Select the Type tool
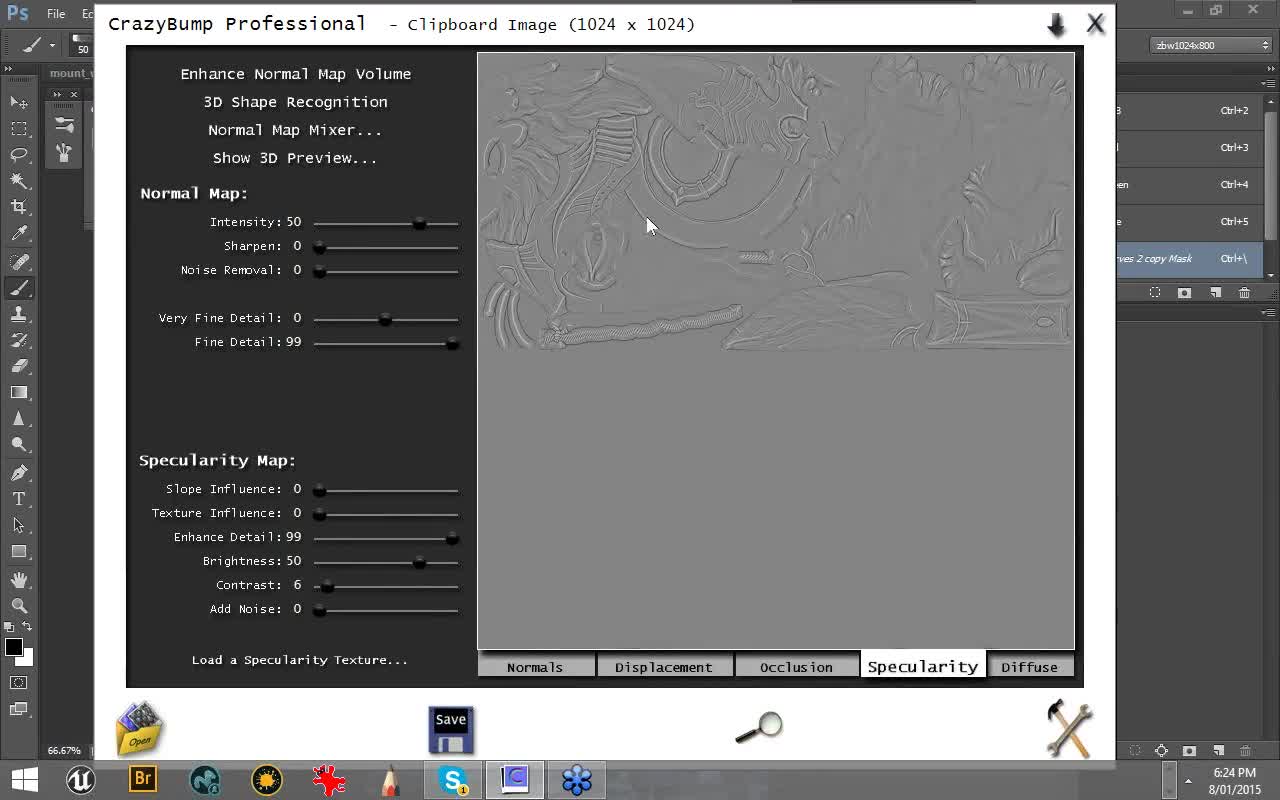1280x800 pixels. click(x=19, y=499)
